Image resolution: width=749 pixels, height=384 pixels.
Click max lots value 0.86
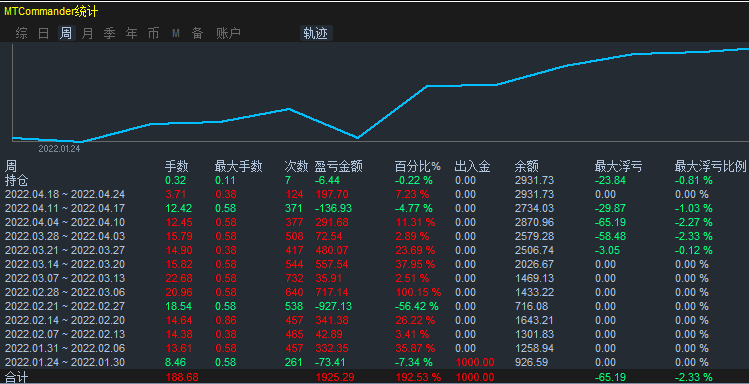(x=225, y=320)
